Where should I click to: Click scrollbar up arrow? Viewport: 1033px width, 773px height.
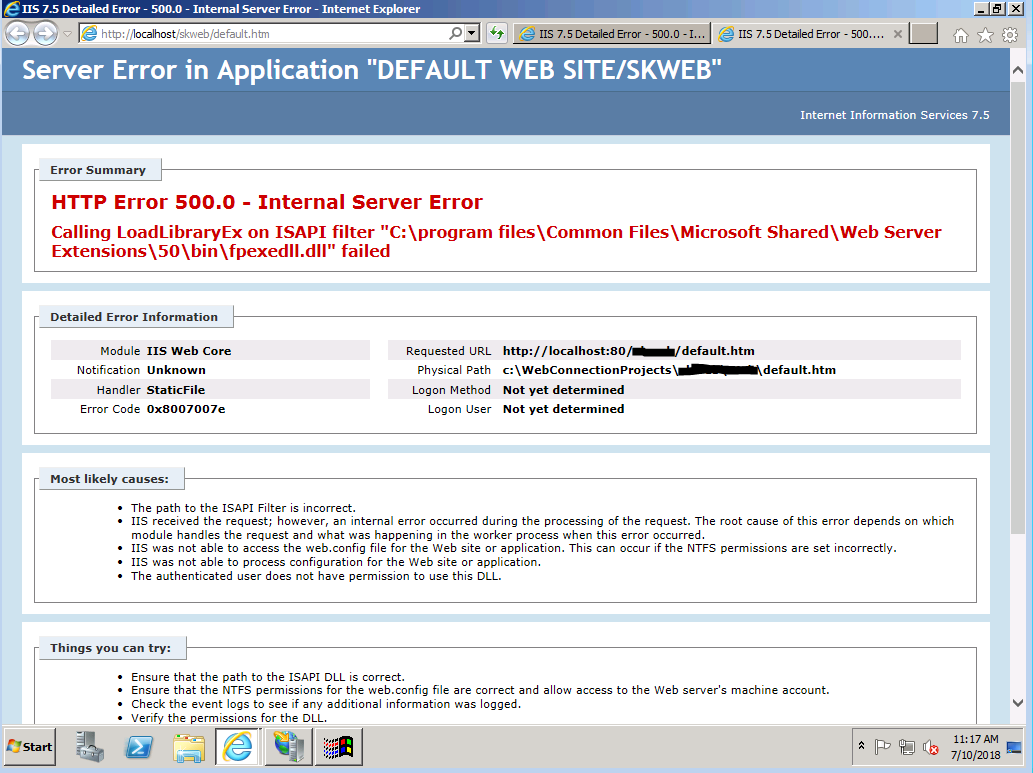point(1018,69)
